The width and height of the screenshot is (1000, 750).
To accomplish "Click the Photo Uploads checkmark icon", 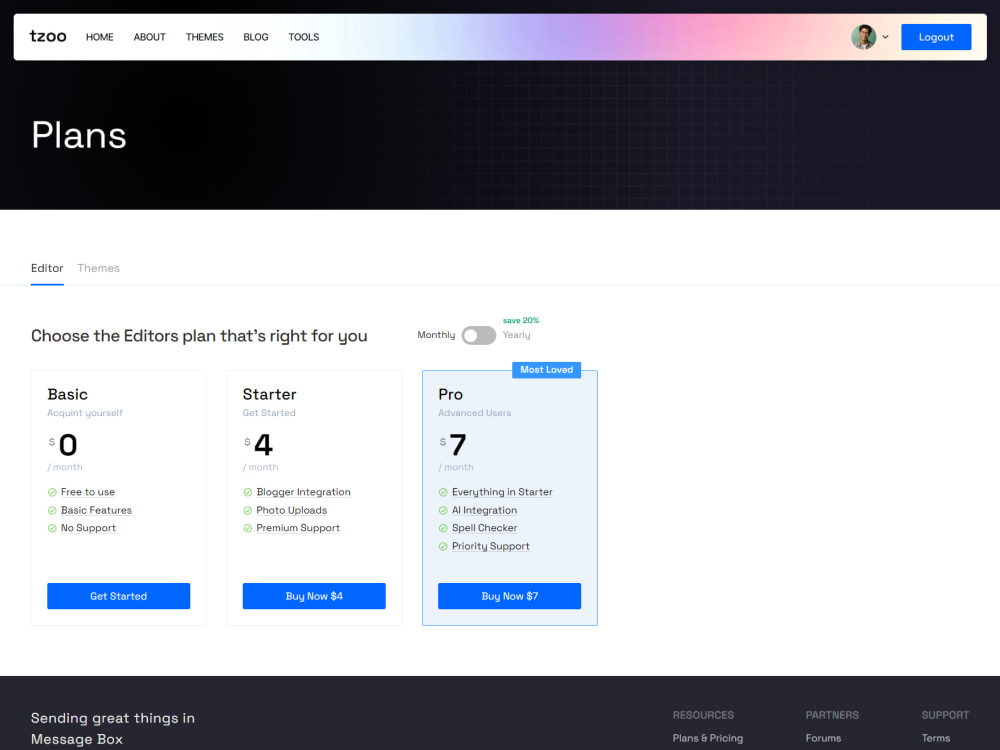I will click(x=247, y=510).
